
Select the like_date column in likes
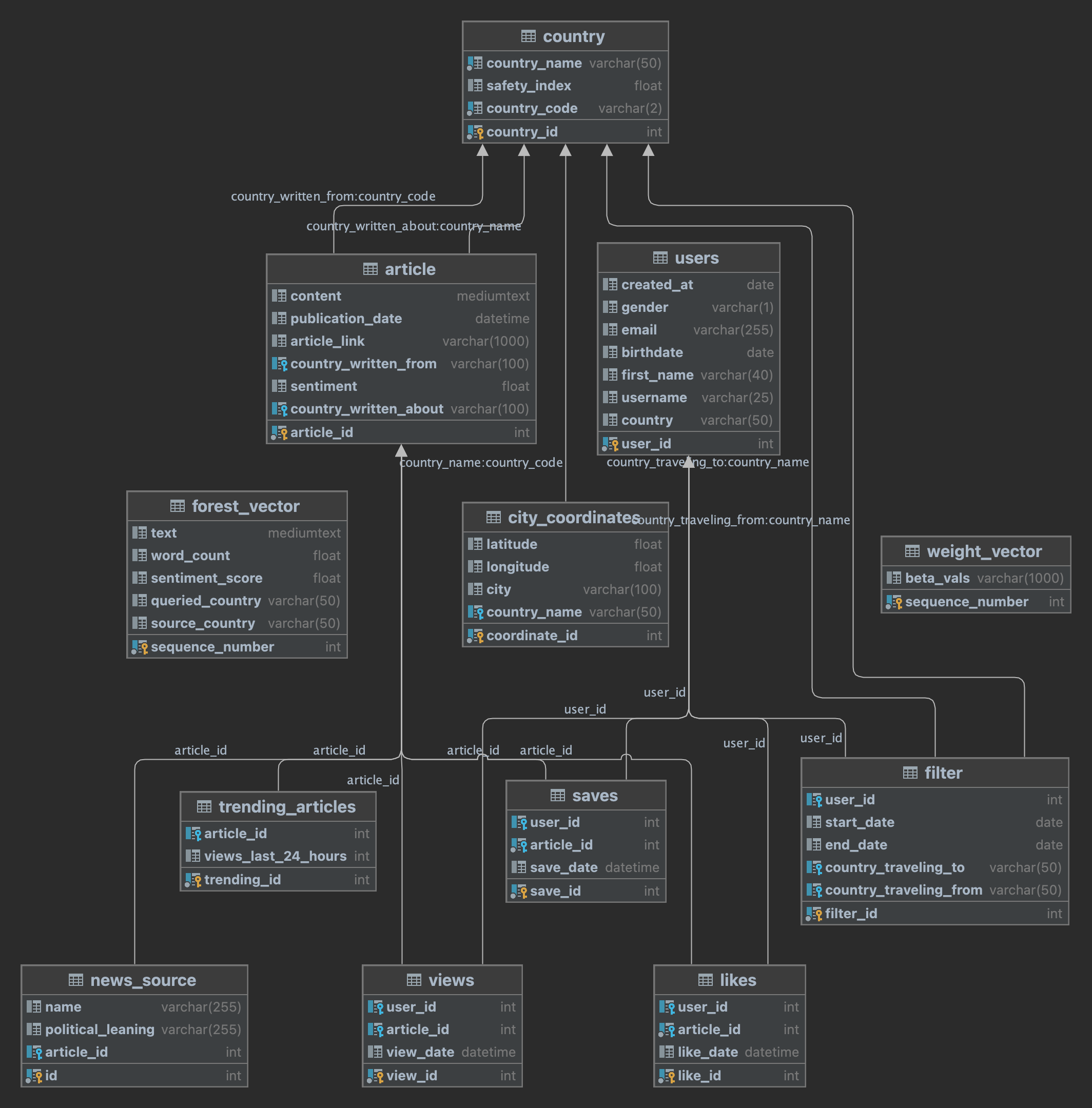(x=730, y=1053)
